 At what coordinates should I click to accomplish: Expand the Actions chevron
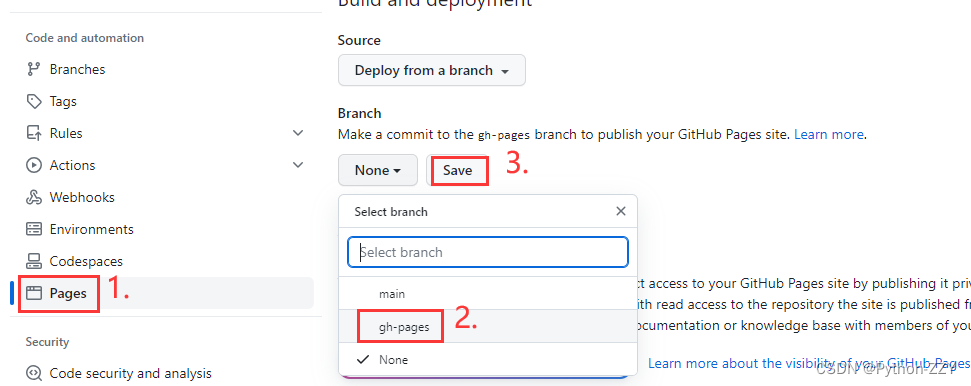[298, 165]
